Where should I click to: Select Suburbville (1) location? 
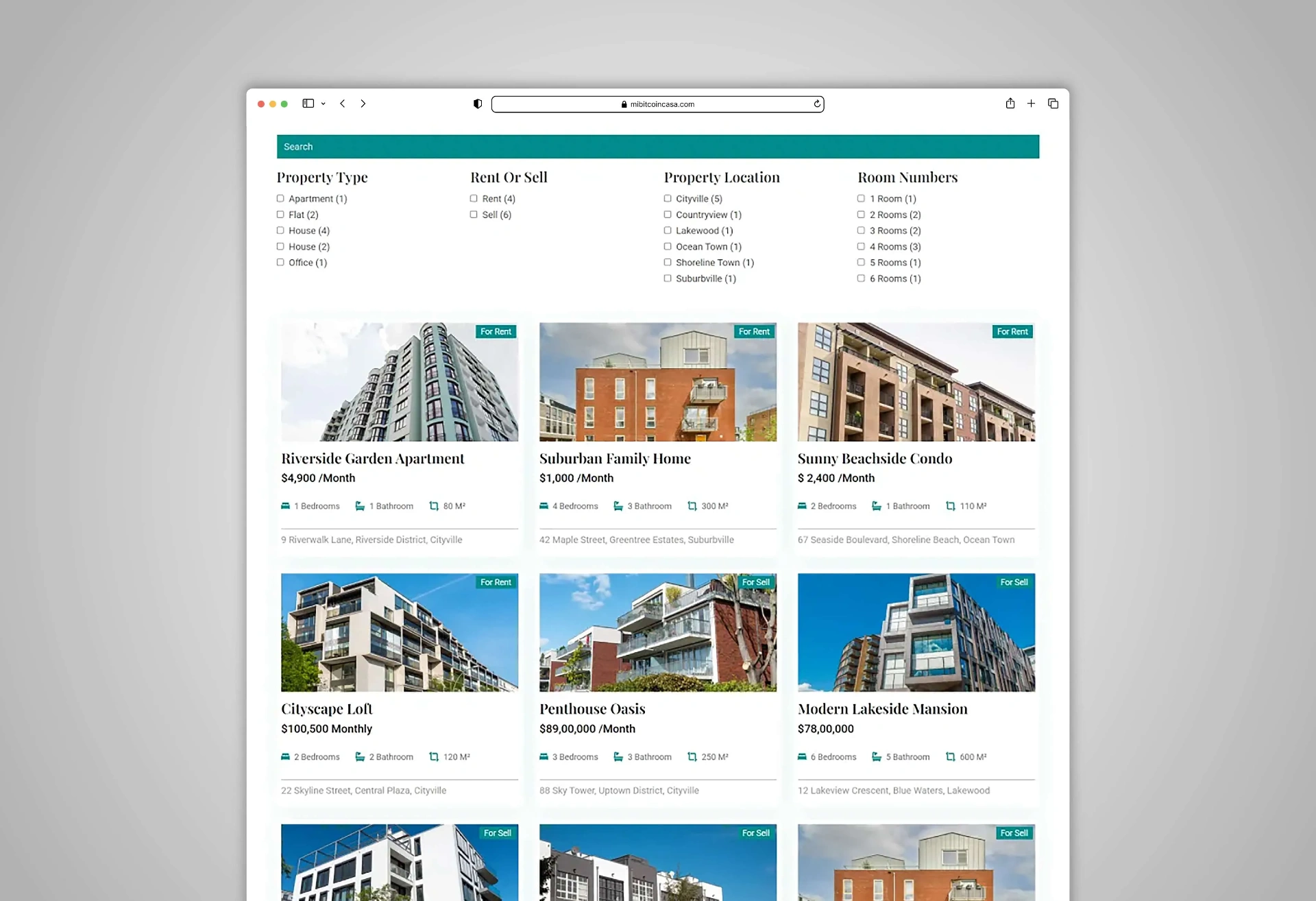click(x=668, y=278)
